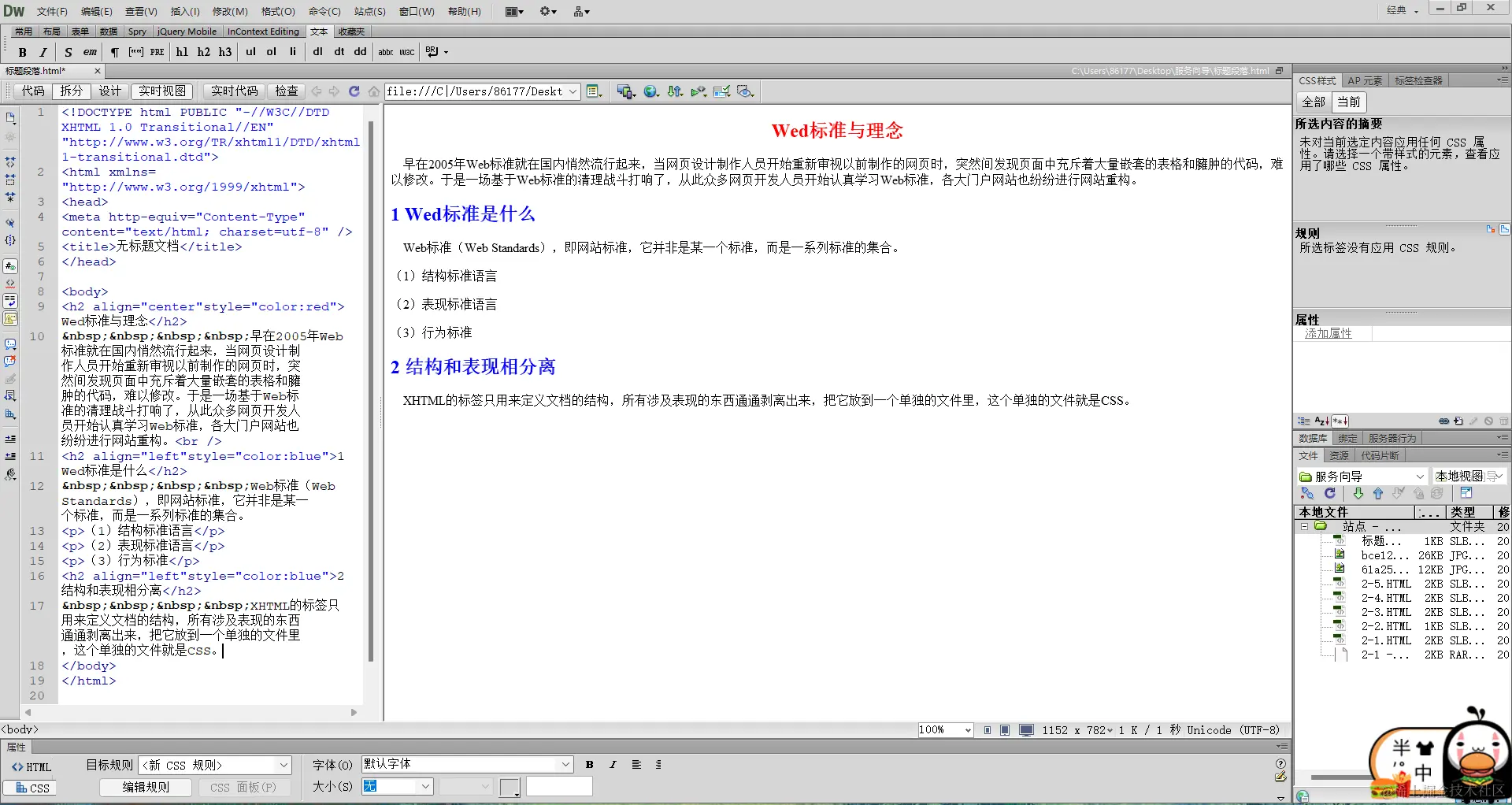Open Preview in Browser globe icon
Viewport: 1512px width, 805px height.
tap(650, 91)
